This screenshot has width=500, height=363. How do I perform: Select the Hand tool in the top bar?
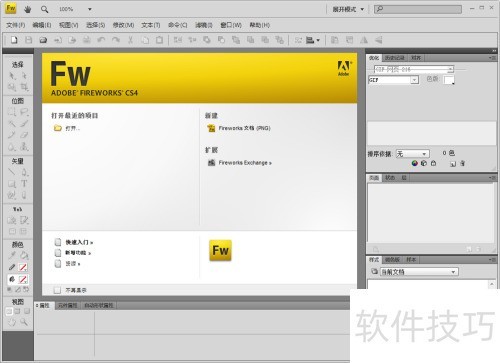click(28, 9)
